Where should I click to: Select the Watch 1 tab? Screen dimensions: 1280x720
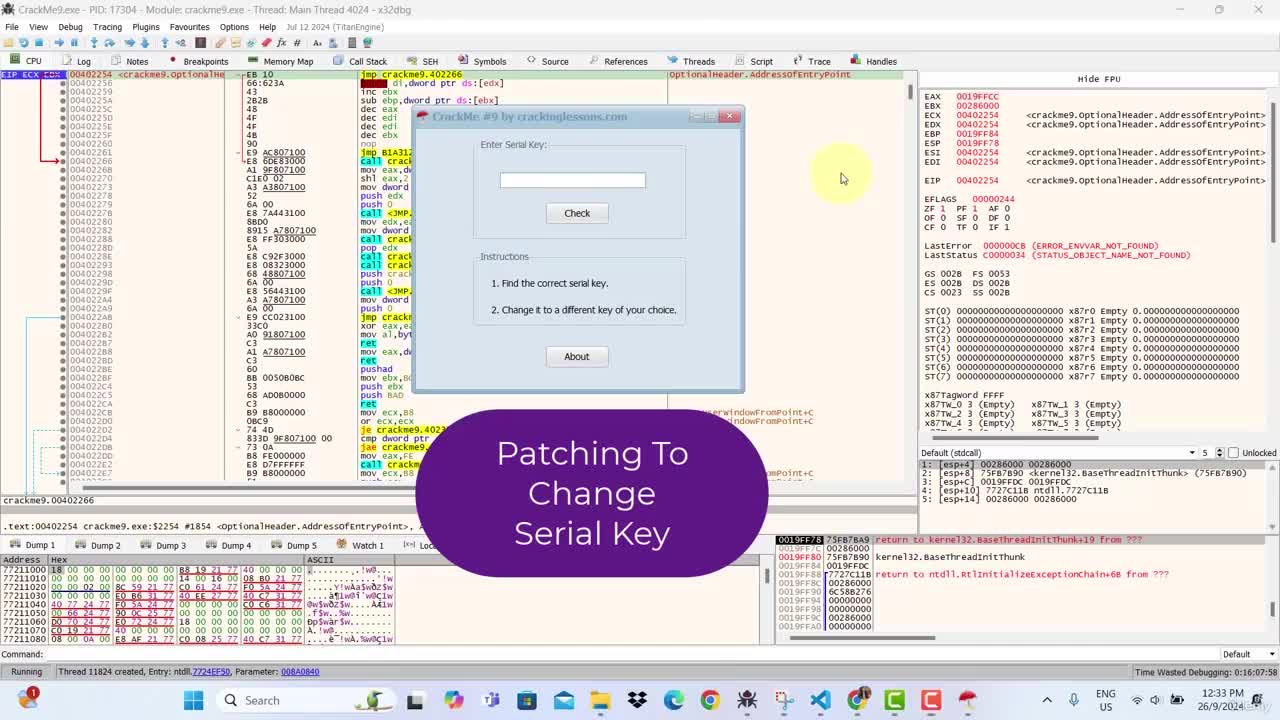360,545
